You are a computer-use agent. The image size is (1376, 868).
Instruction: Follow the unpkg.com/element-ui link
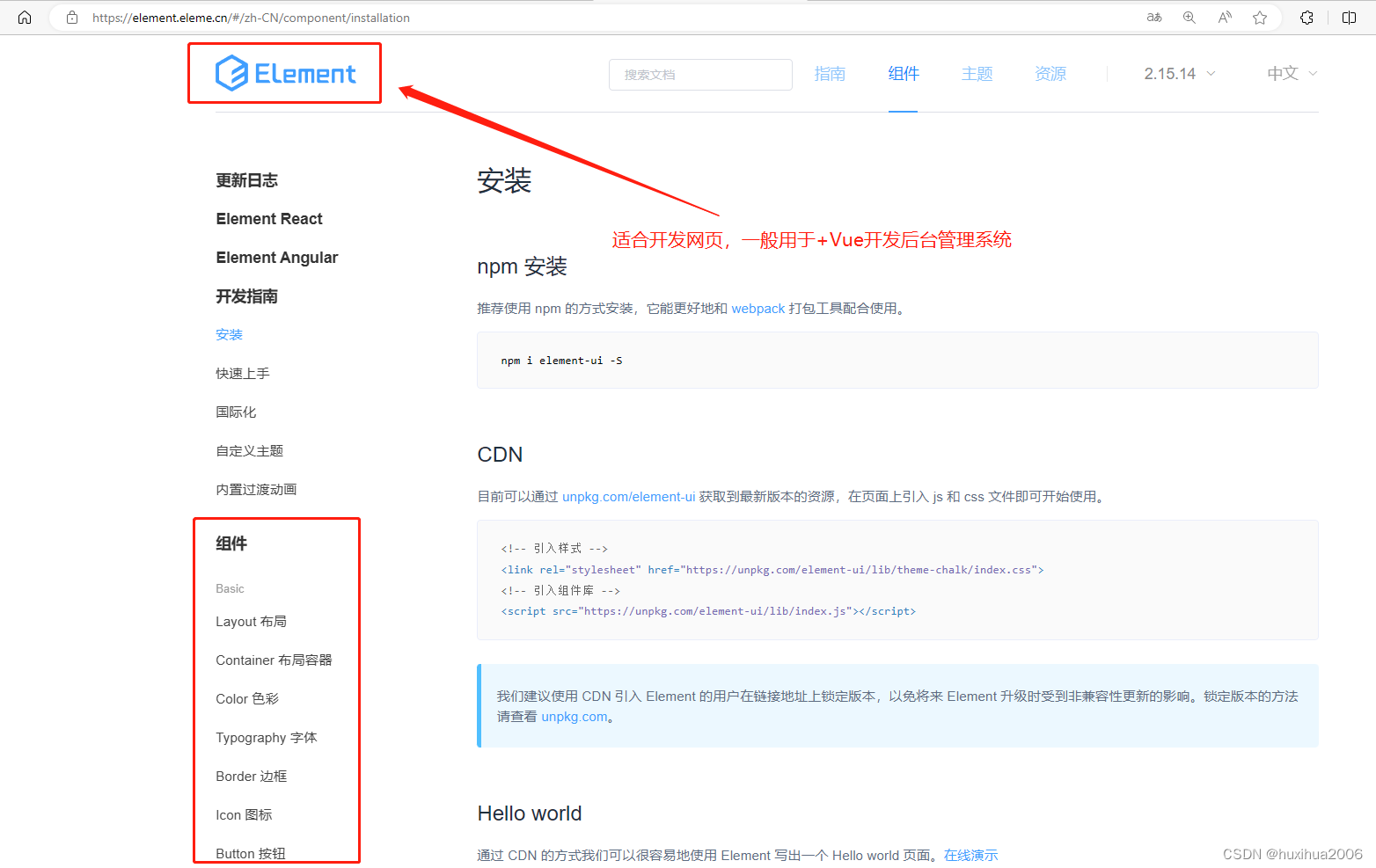coord(629,497)
